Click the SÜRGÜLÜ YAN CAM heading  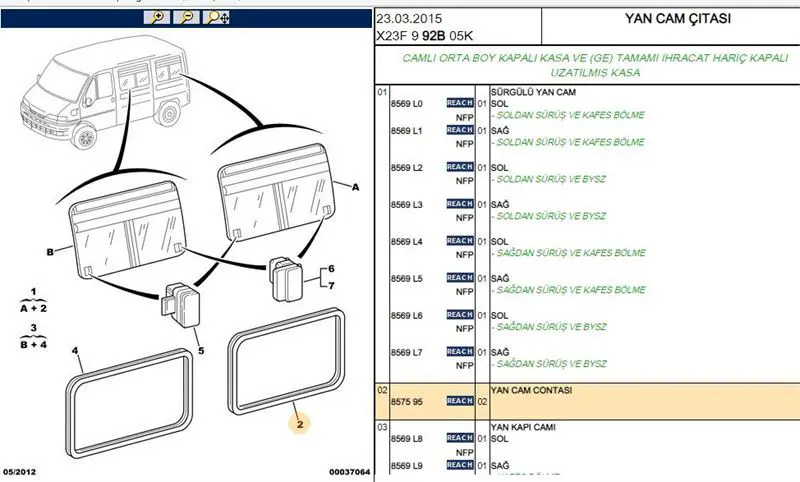[x=529, y=91]
